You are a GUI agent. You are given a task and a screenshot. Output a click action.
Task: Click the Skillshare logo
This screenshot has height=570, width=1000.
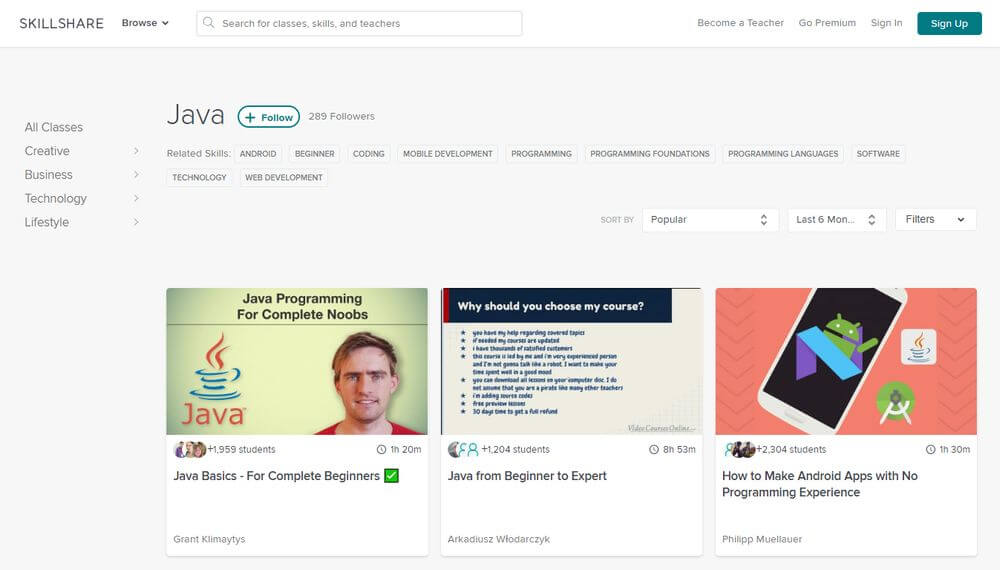point(61,24)
